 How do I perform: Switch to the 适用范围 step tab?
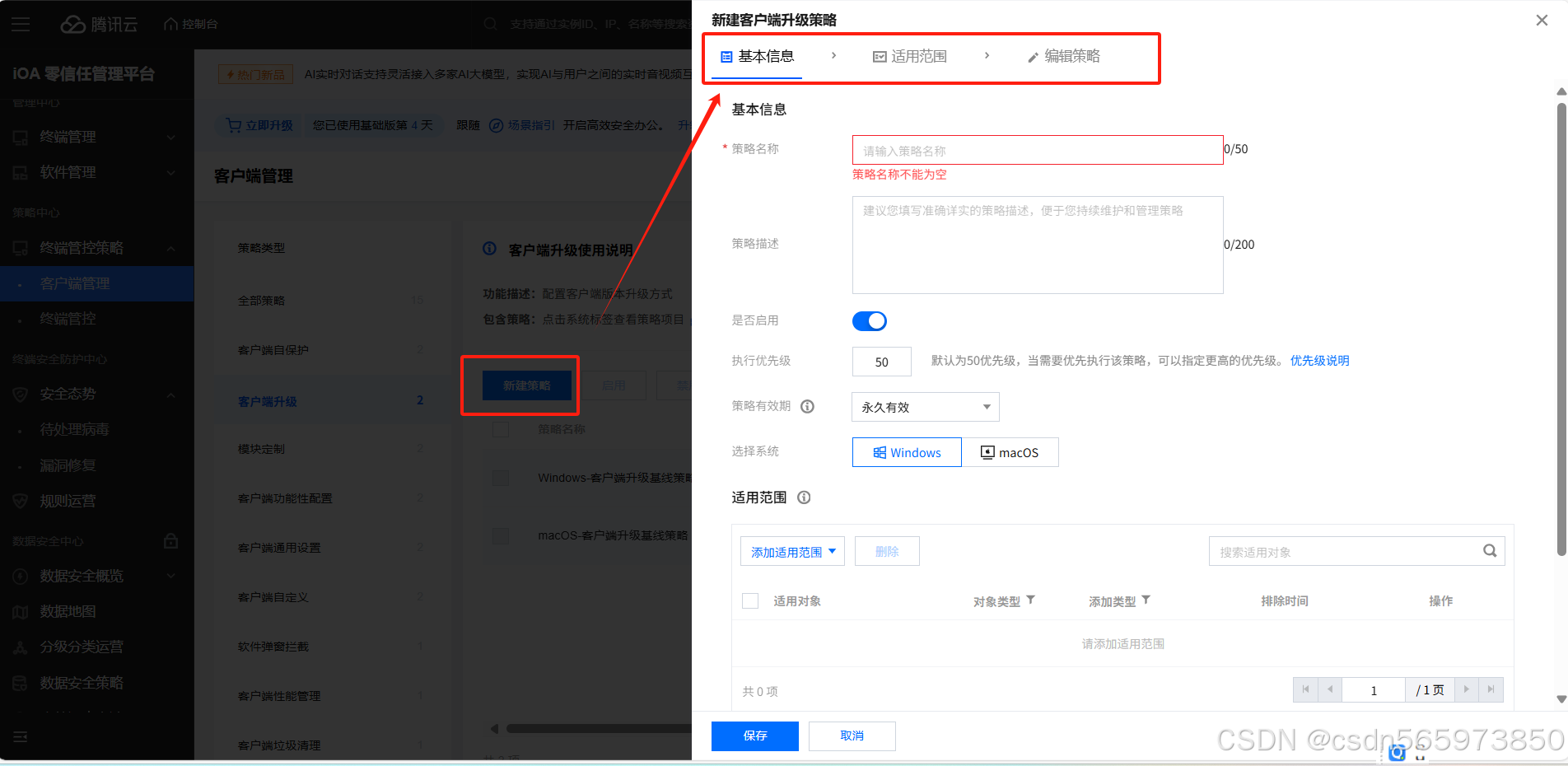pyautogui.click(x=909, y=56)
